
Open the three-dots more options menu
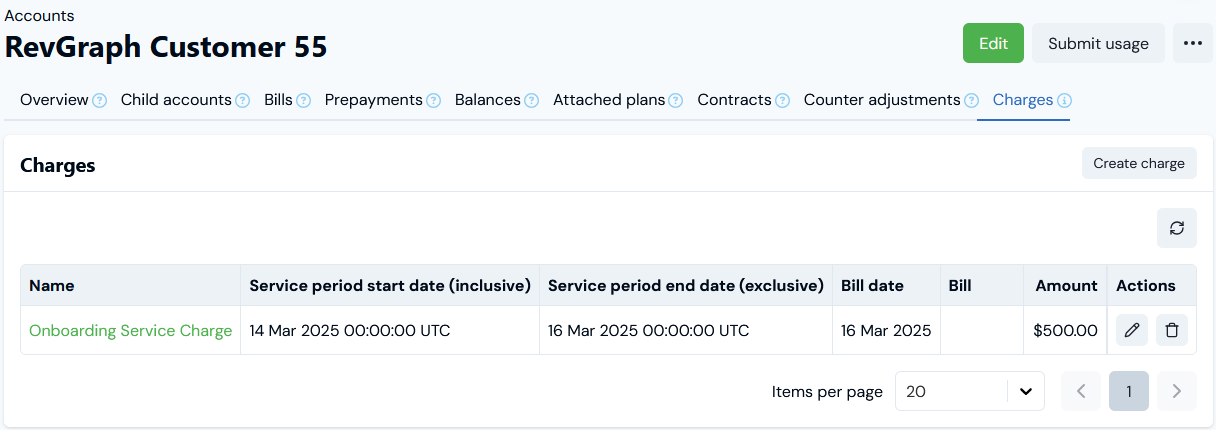1192,44
